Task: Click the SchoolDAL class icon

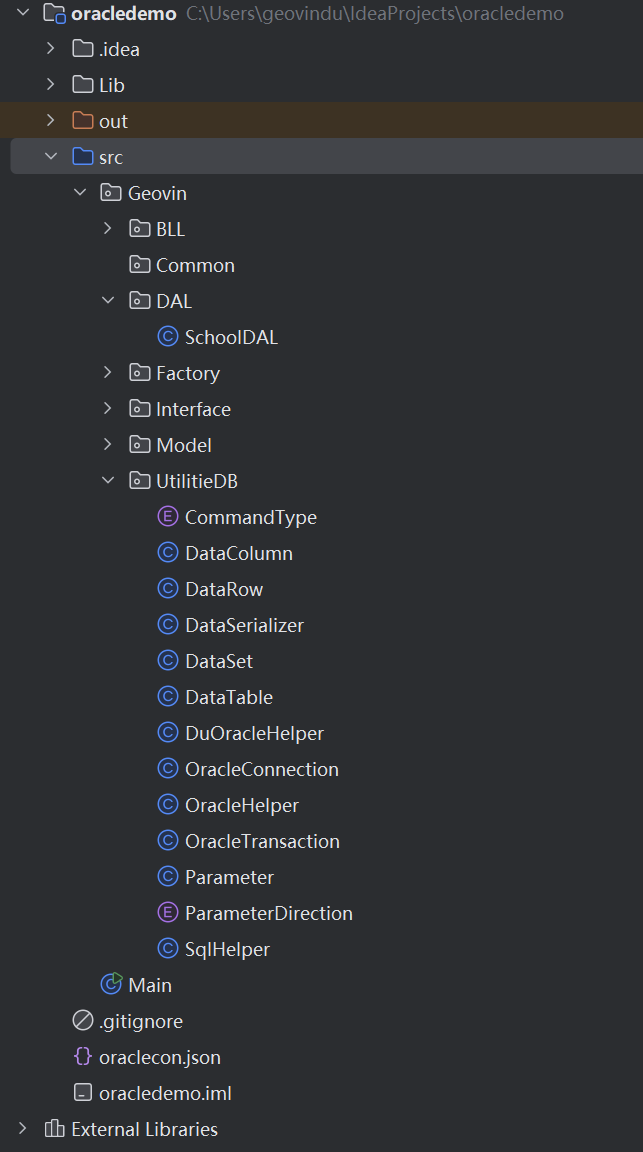Action: (x=168, y=337)
